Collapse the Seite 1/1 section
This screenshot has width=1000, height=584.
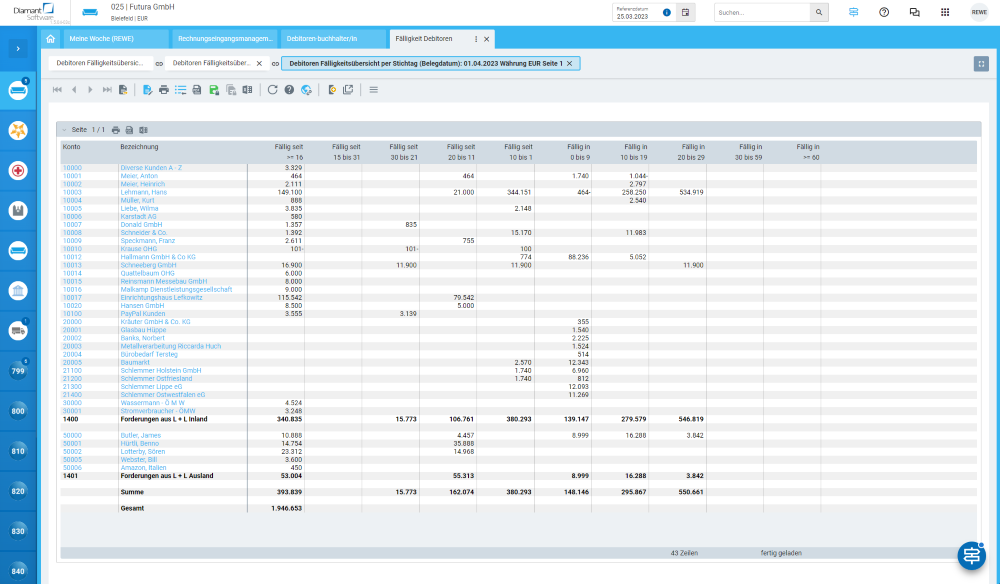[x=64, y=130]
